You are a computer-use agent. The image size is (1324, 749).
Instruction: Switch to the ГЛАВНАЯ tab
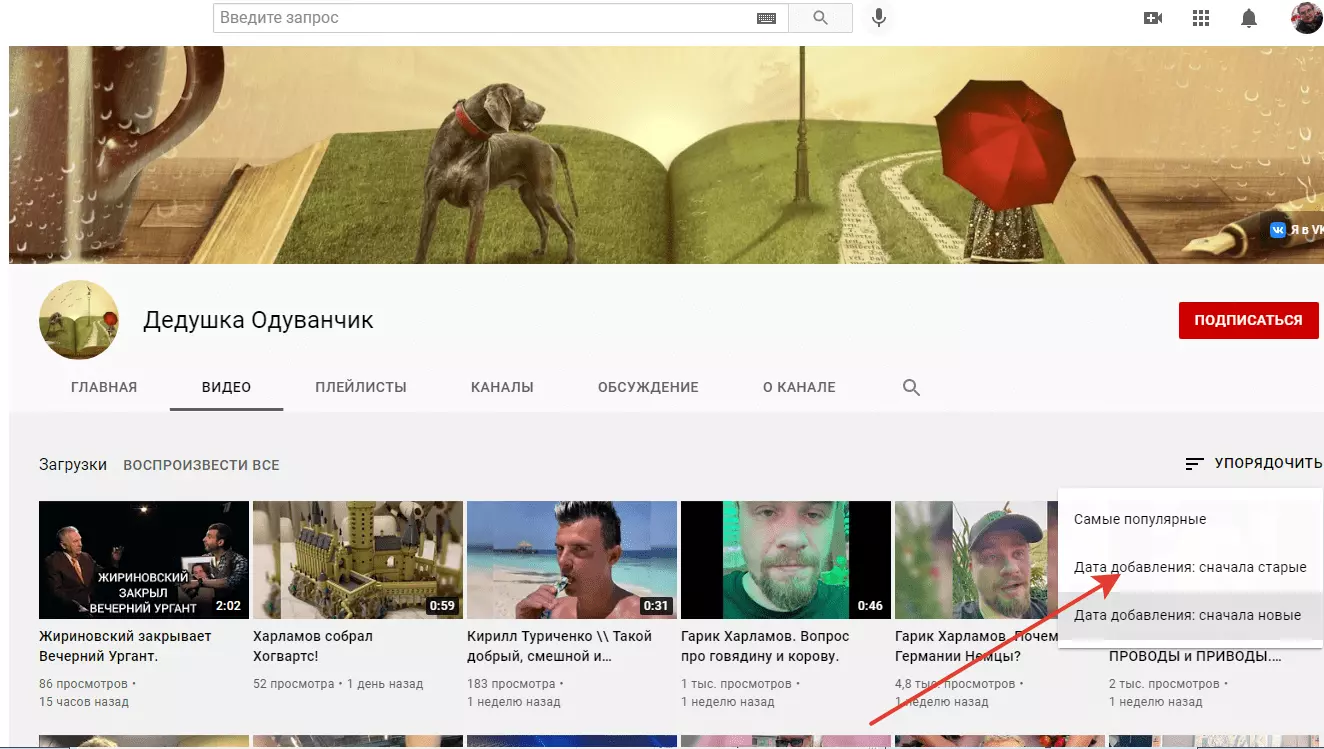tap(104, 387)
